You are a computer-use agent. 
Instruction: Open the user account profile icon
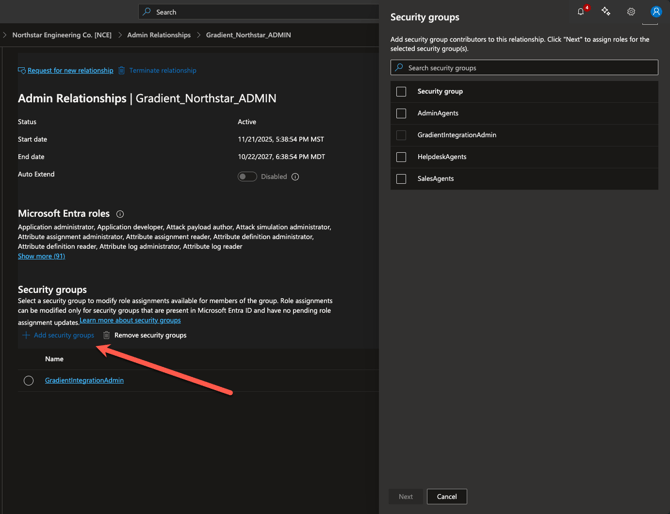coord(656,12)
